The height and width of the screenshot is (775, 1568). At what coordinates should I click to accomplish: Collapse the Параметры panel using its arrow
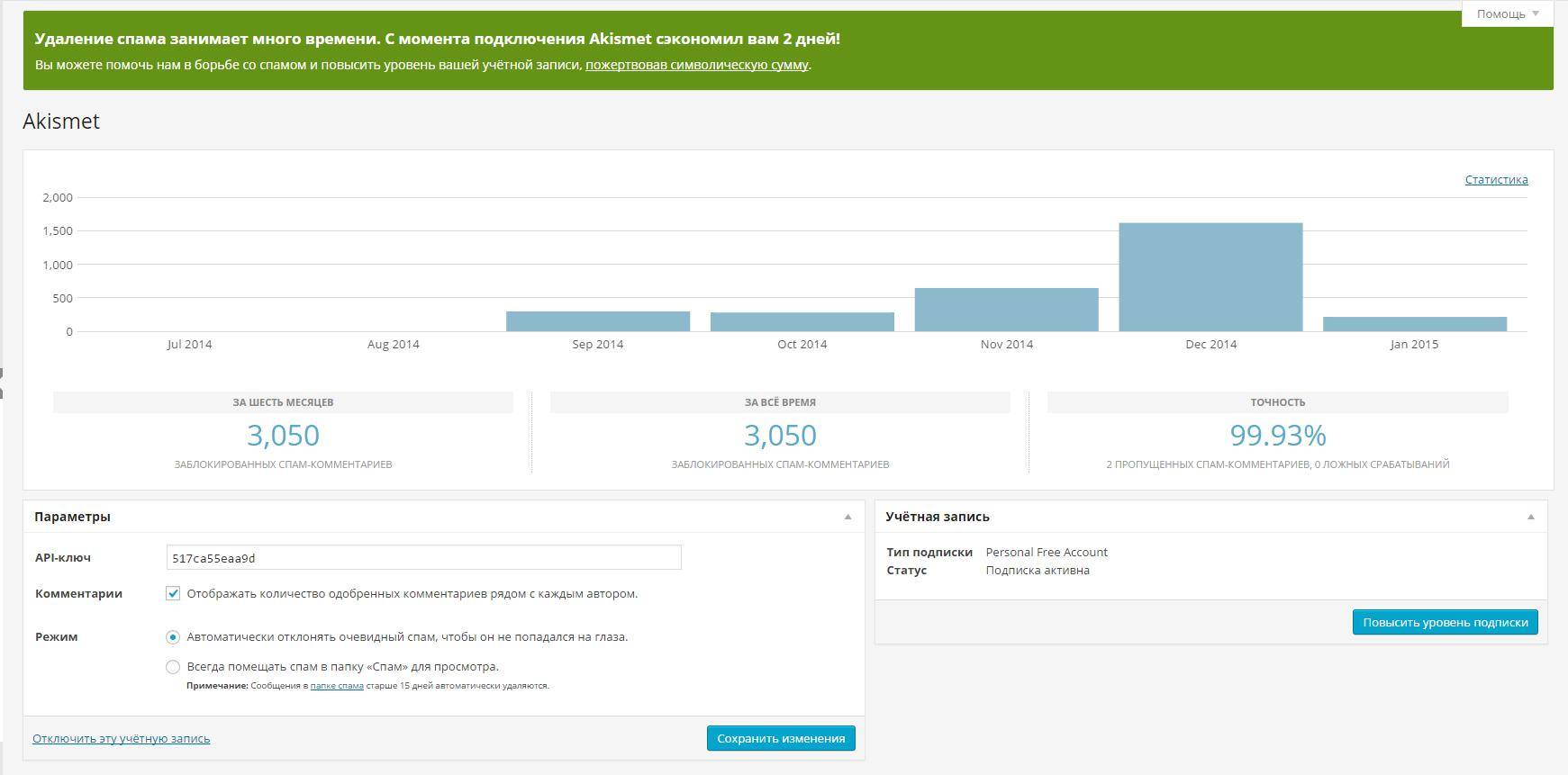(x=847, y=517)
